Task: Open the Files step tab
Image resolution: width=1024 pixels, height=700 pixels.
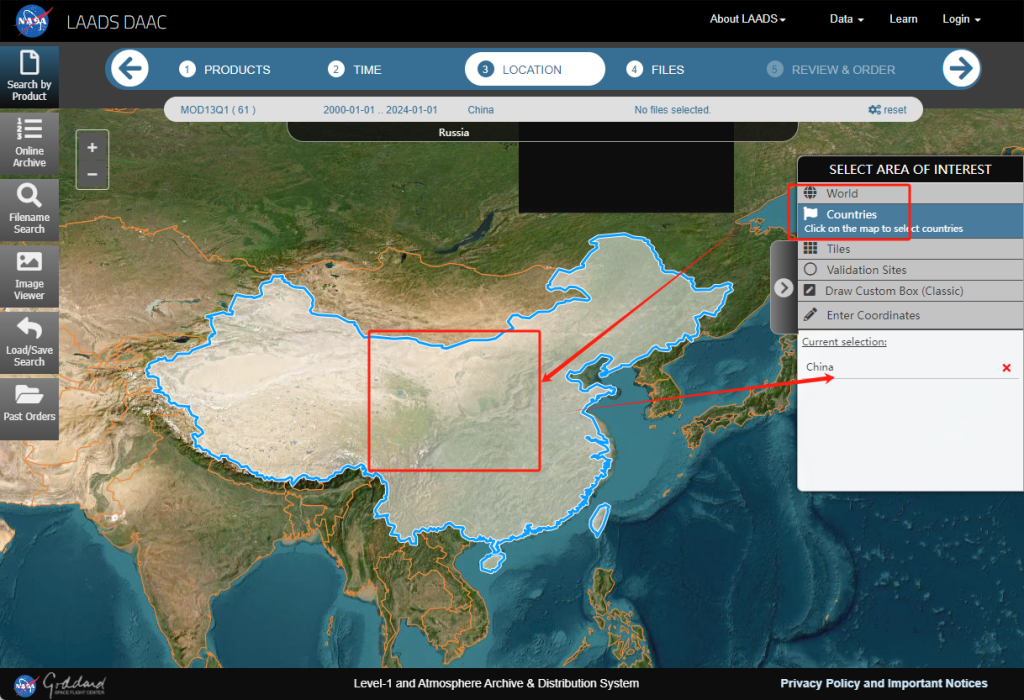Action: pos(656,69)
